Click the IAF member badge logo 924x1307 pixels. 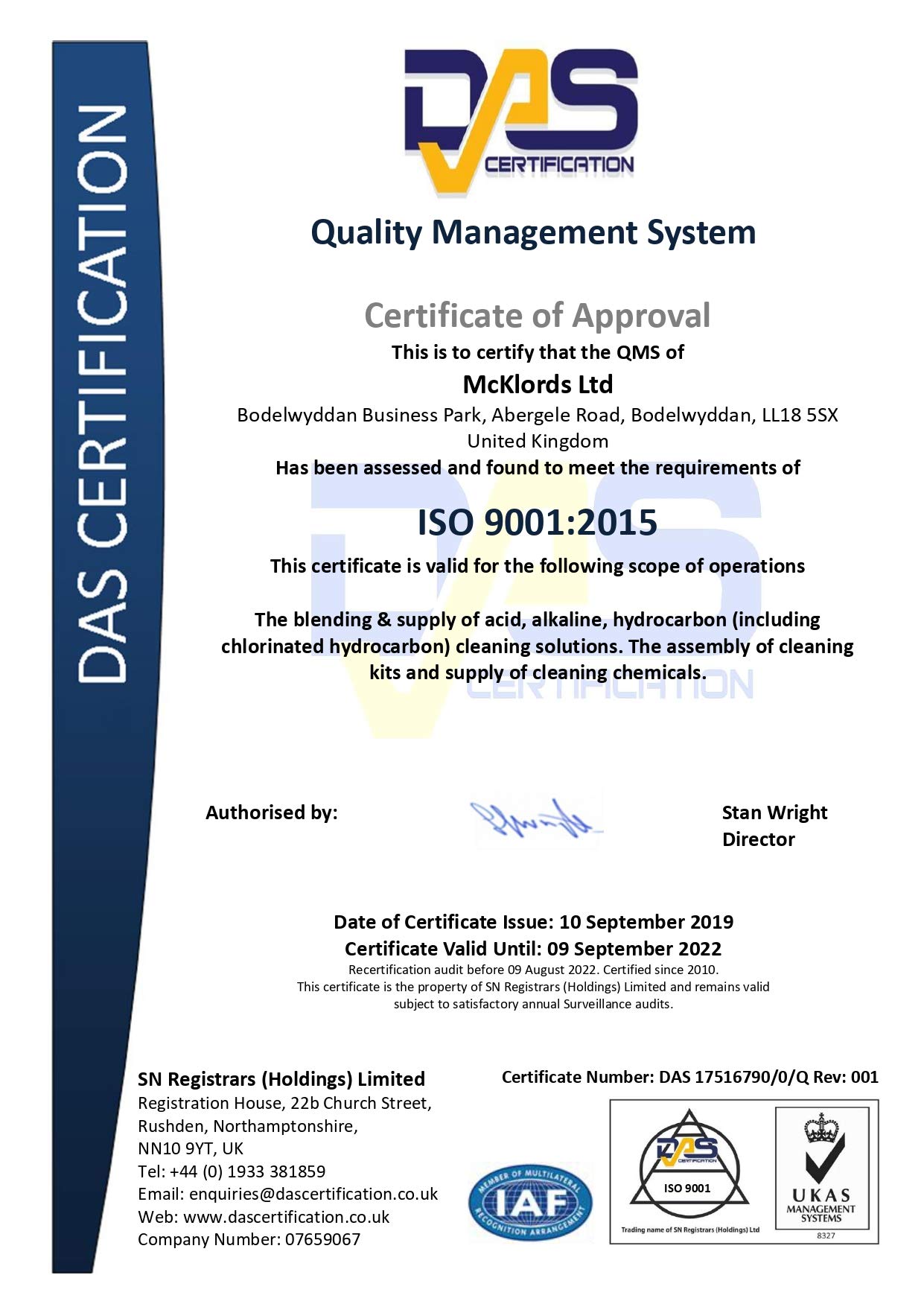[x=529, y=1203]
